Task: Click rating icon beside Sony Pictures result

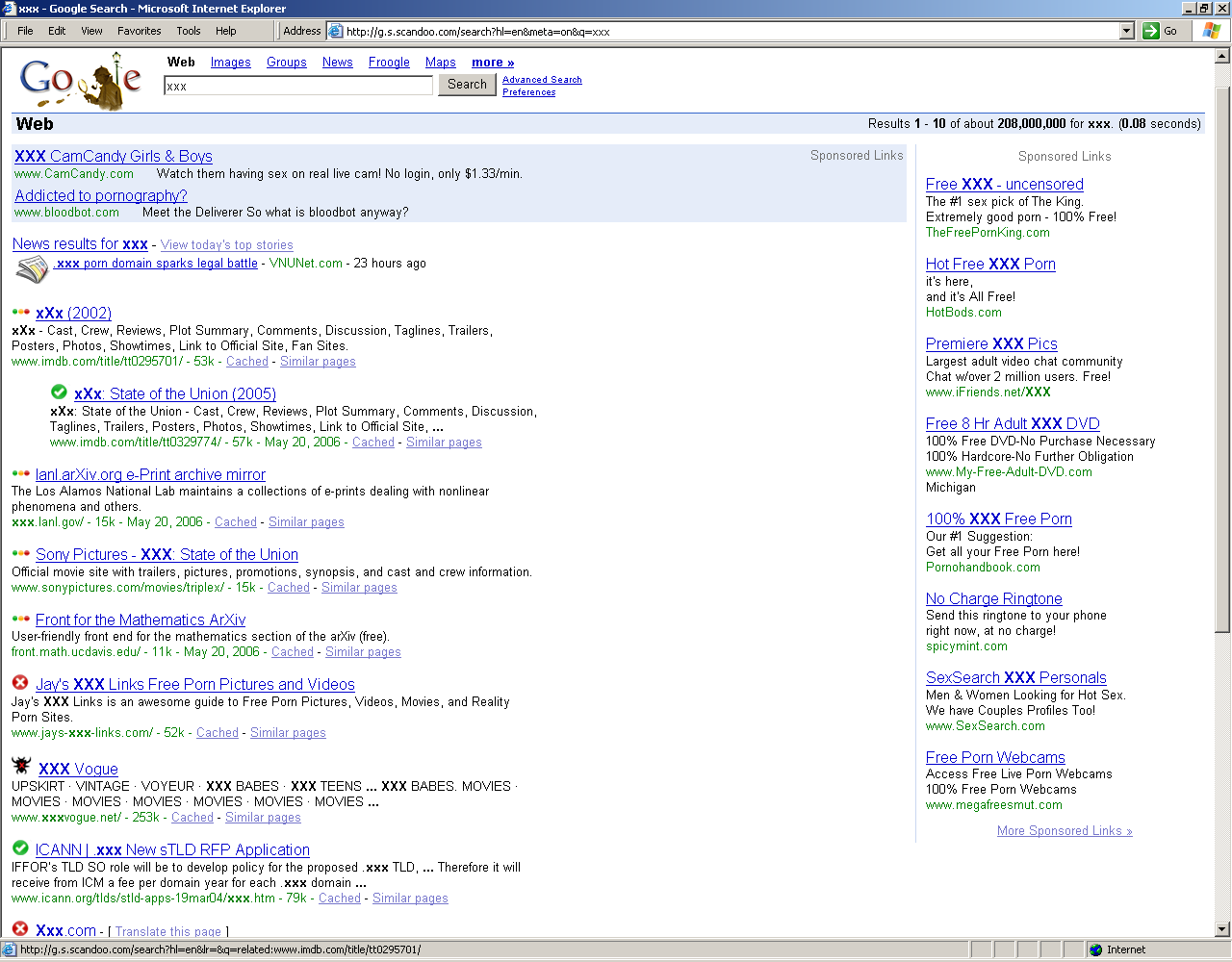Action: coord(20,553)
